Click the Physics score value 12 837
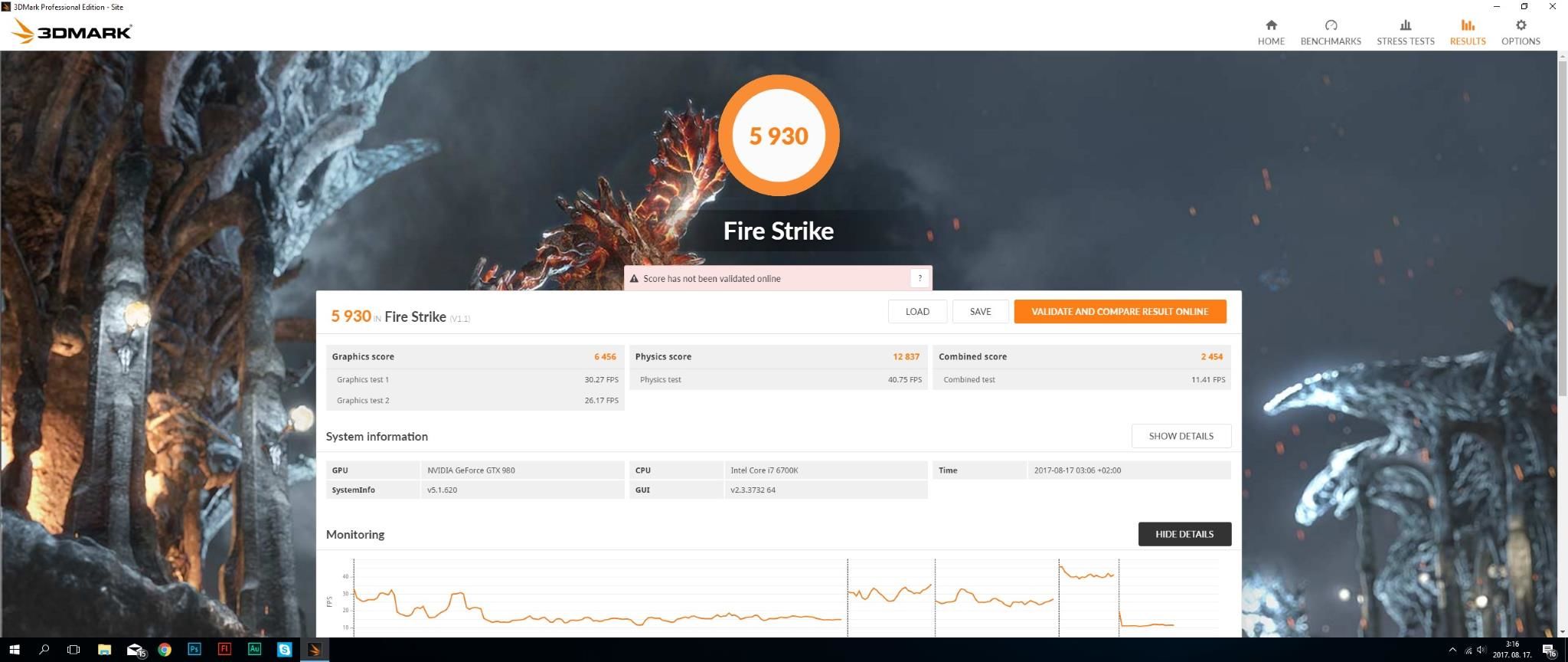Screen dimensions: 1568x662 coord(906,356)
